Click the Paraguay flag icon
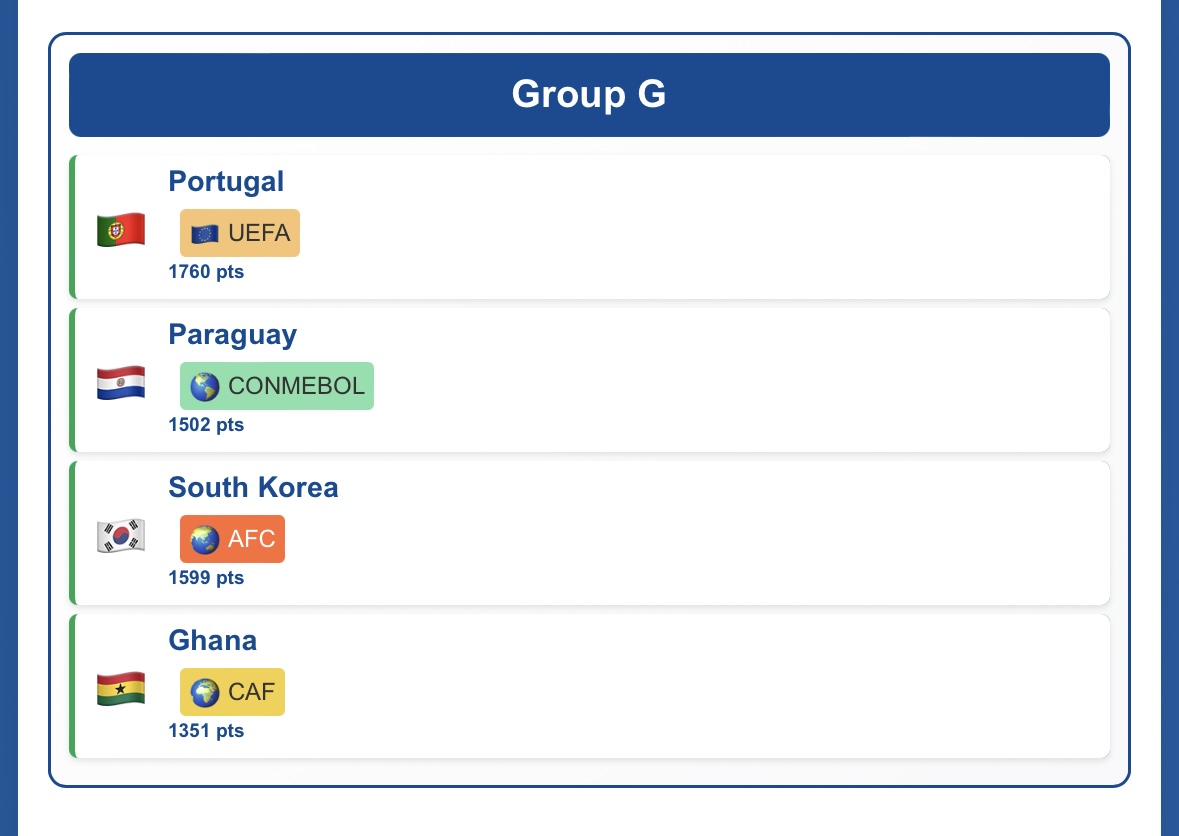 tap(121, 383)
